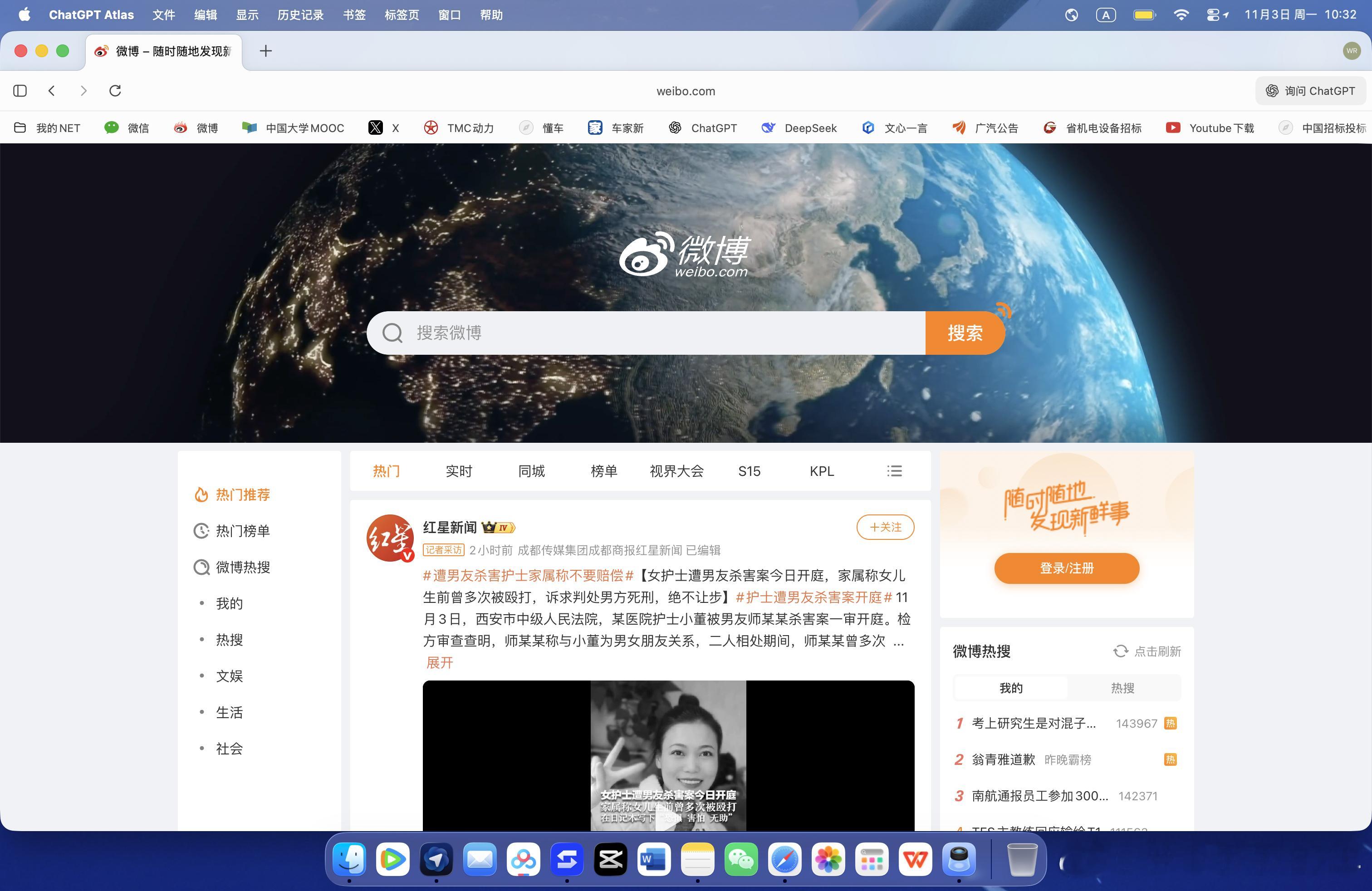
Task: Toggle the browser sidebar icon
Action: (20, 90)
